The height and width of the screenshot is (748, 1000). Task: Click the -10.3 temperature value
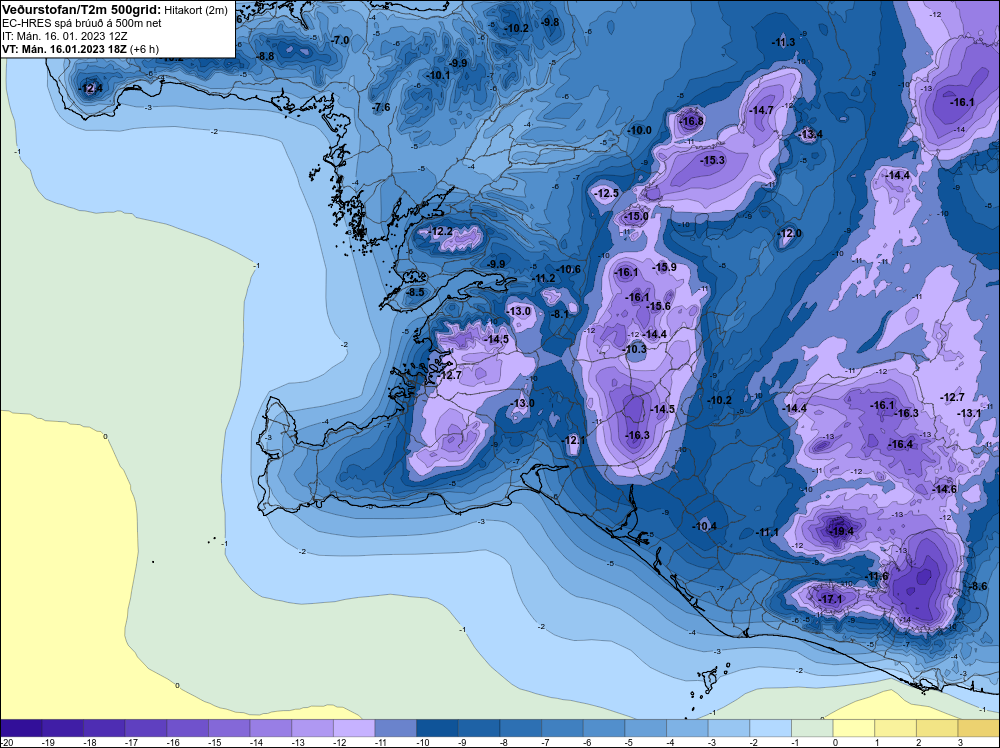click(x=635, y=349)
